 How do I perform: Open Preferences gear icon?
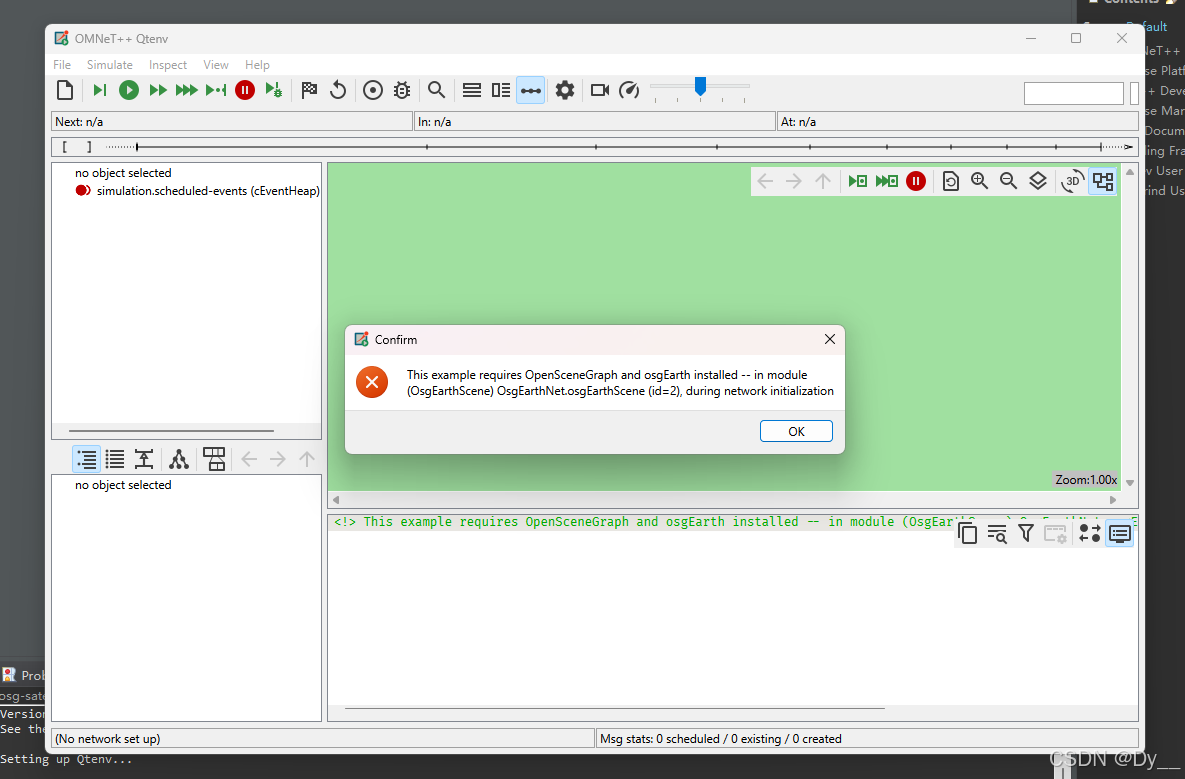coord(565,90)
